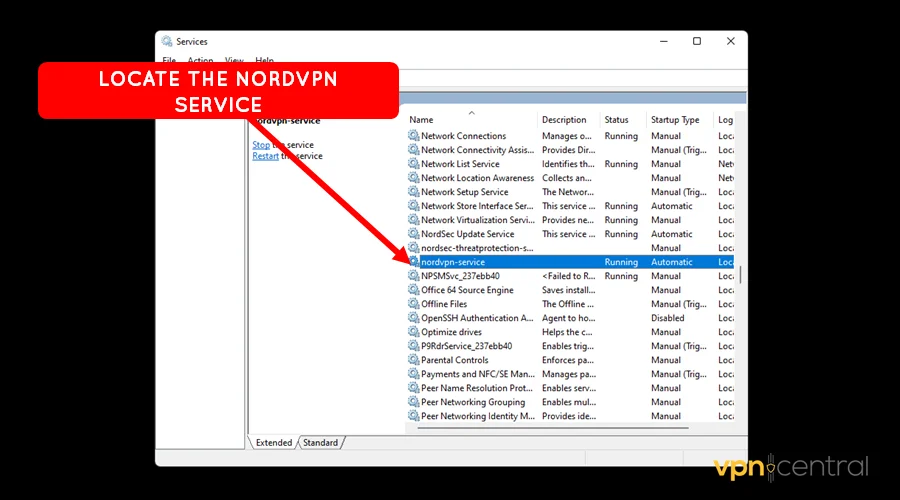Open the View menu

(x=234, y=60)
